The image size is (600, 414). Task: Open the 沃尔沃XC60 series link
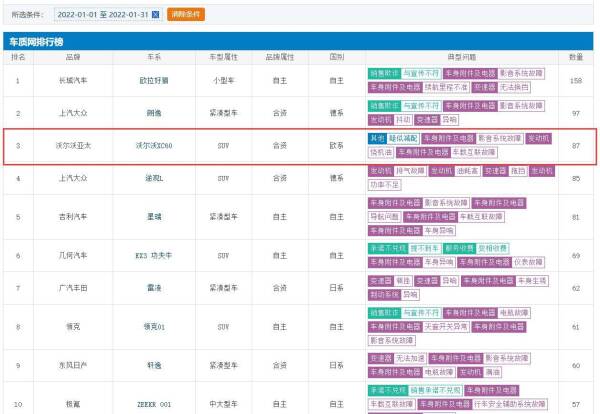pos(154,145)
